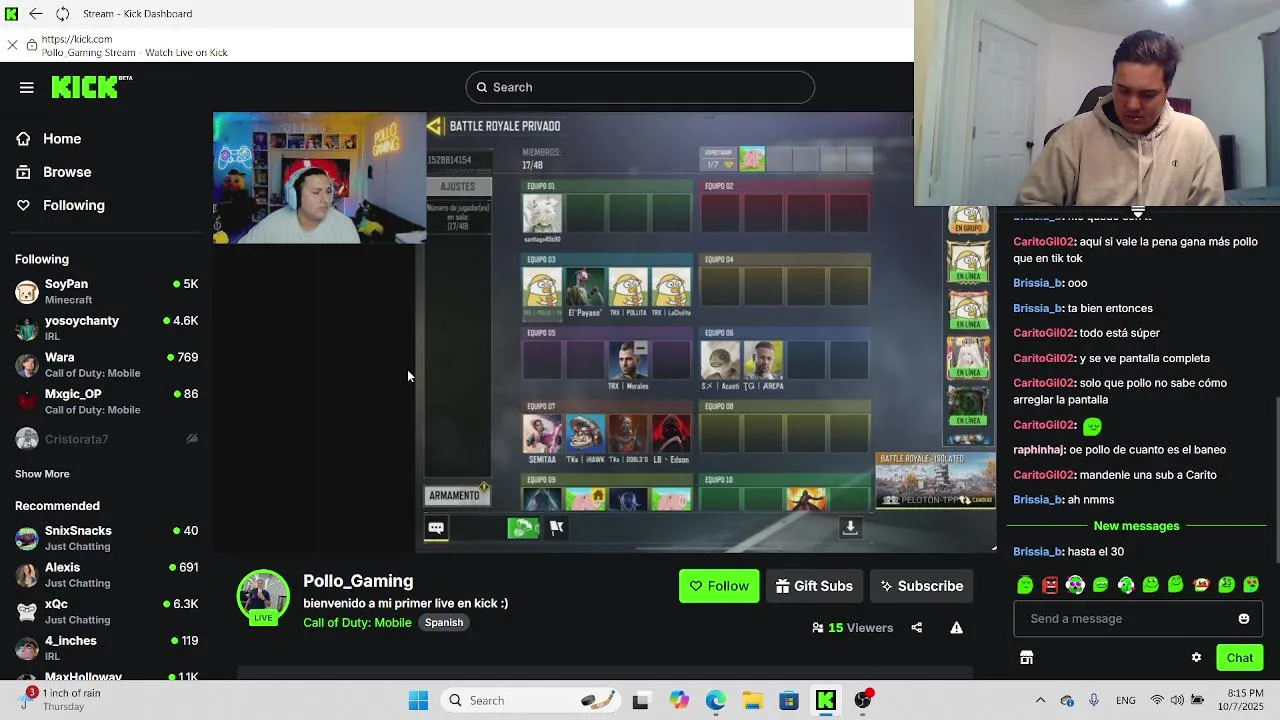Go back using browser back arrow
The width and height of the screenshot is (1280, 720).
[x=36, y=14]
